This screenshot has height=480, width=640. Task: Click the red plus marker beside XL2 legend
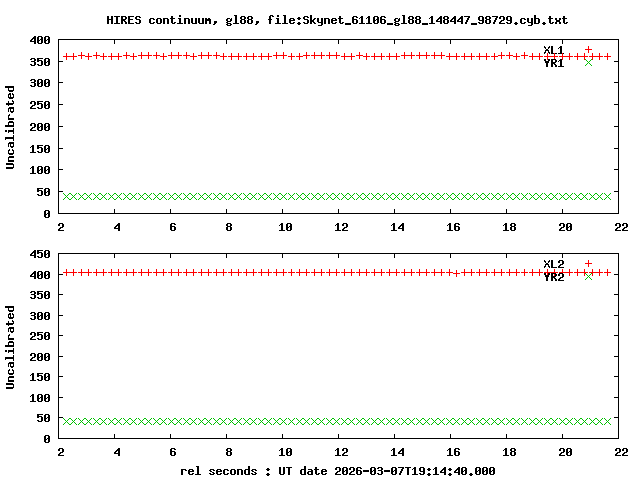(588, 264)
